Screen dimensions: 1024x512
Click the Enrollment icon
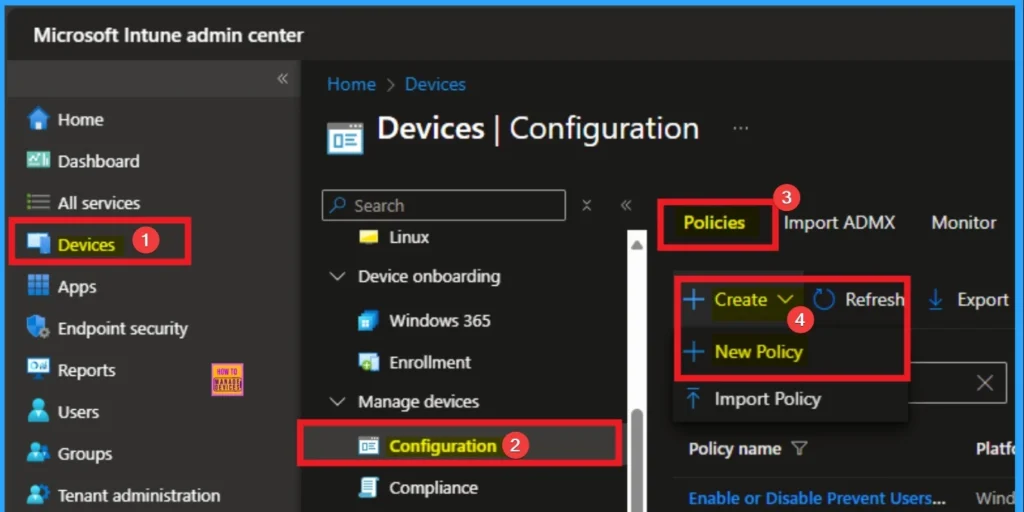pyautogui.click(x=369, y=362)
